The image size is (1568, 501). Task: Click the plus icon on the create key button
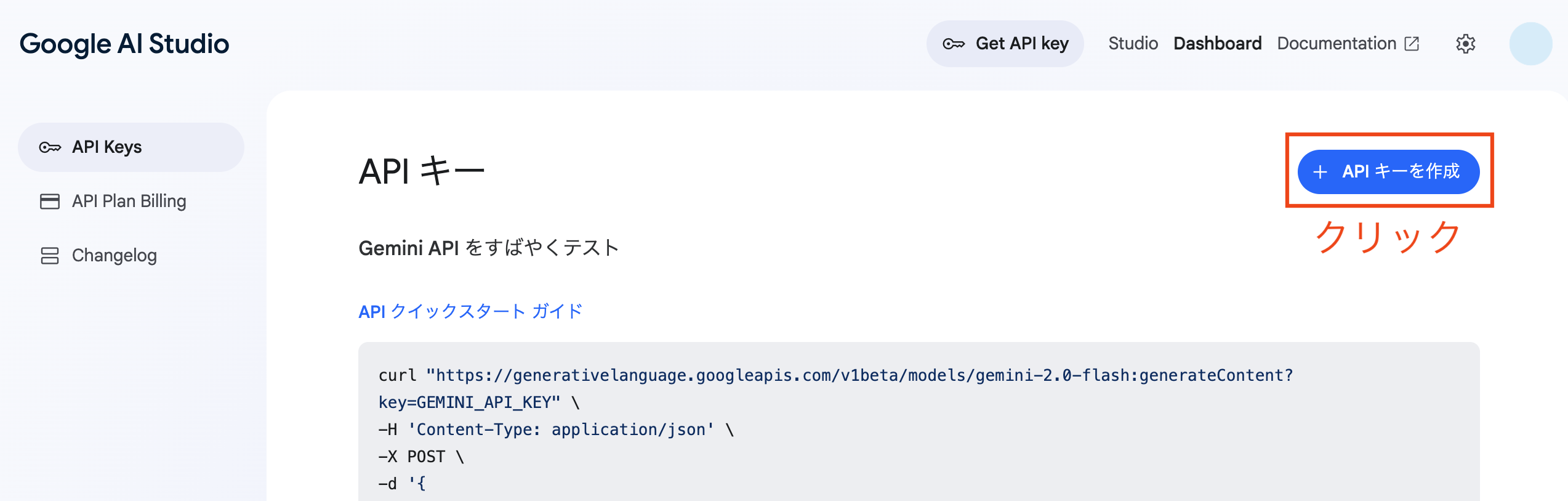tap(1320, 172)
